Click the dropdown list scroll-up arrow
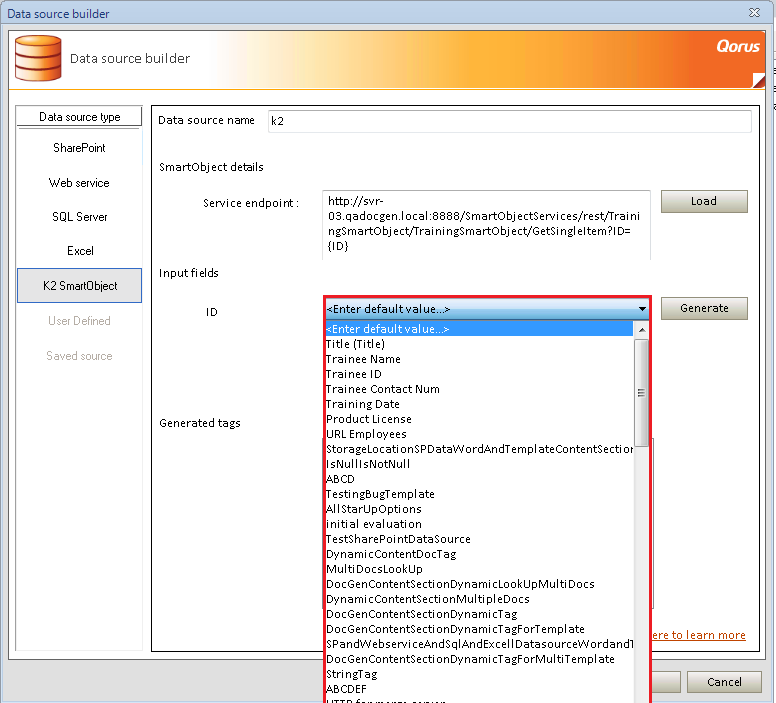The image size is (776, 703). pos(641,330)
